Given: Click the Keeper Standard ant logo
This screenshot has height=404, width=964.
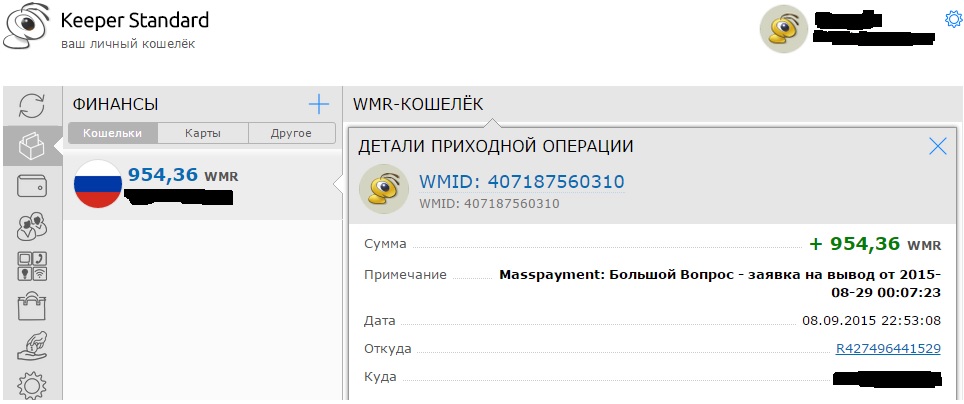Looking at the screenshot, I should 27,26.
